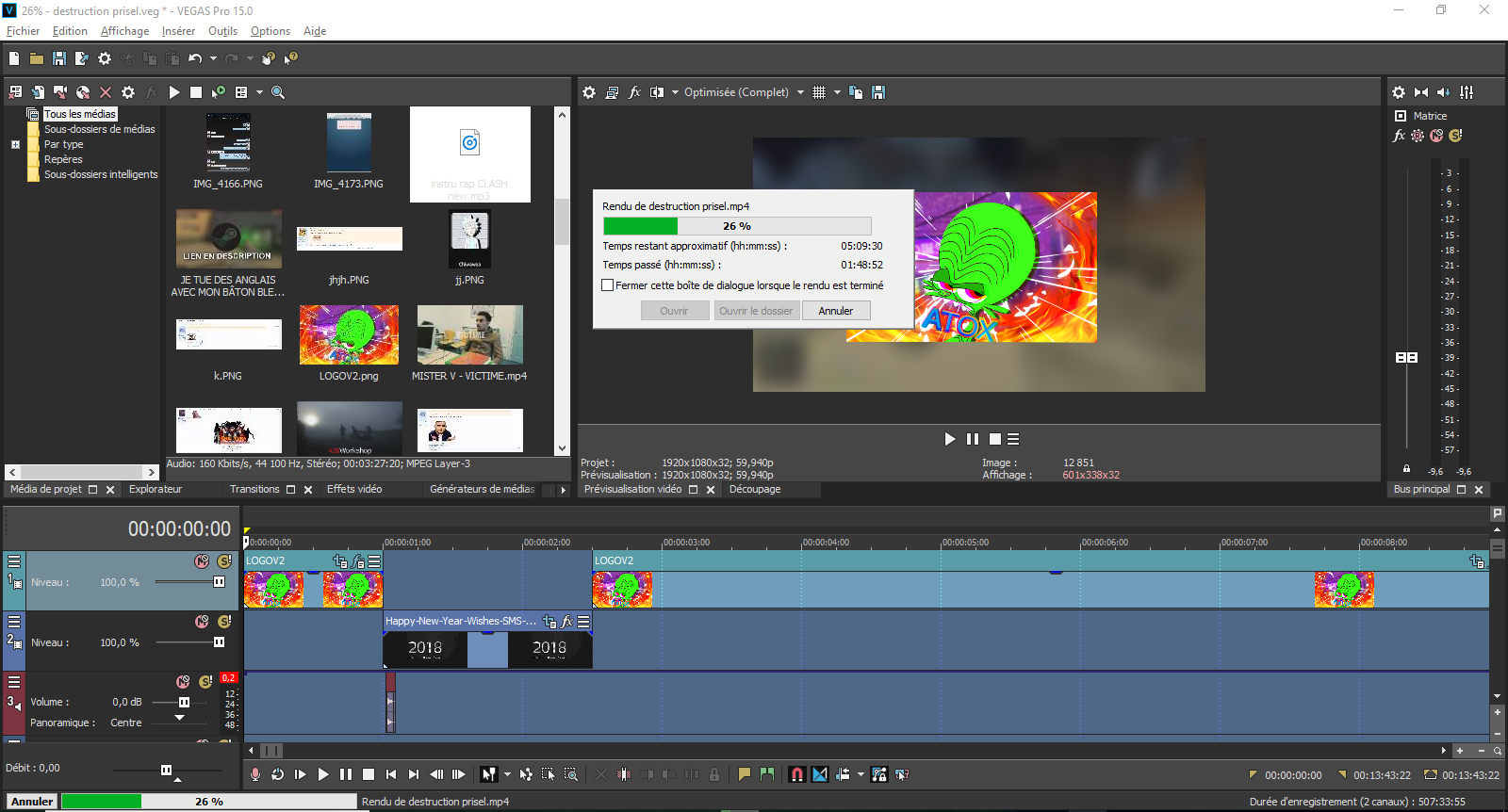Open the Fichier menu
The height and width of the screenshot is (812, 1508).
tap(23, 31)
